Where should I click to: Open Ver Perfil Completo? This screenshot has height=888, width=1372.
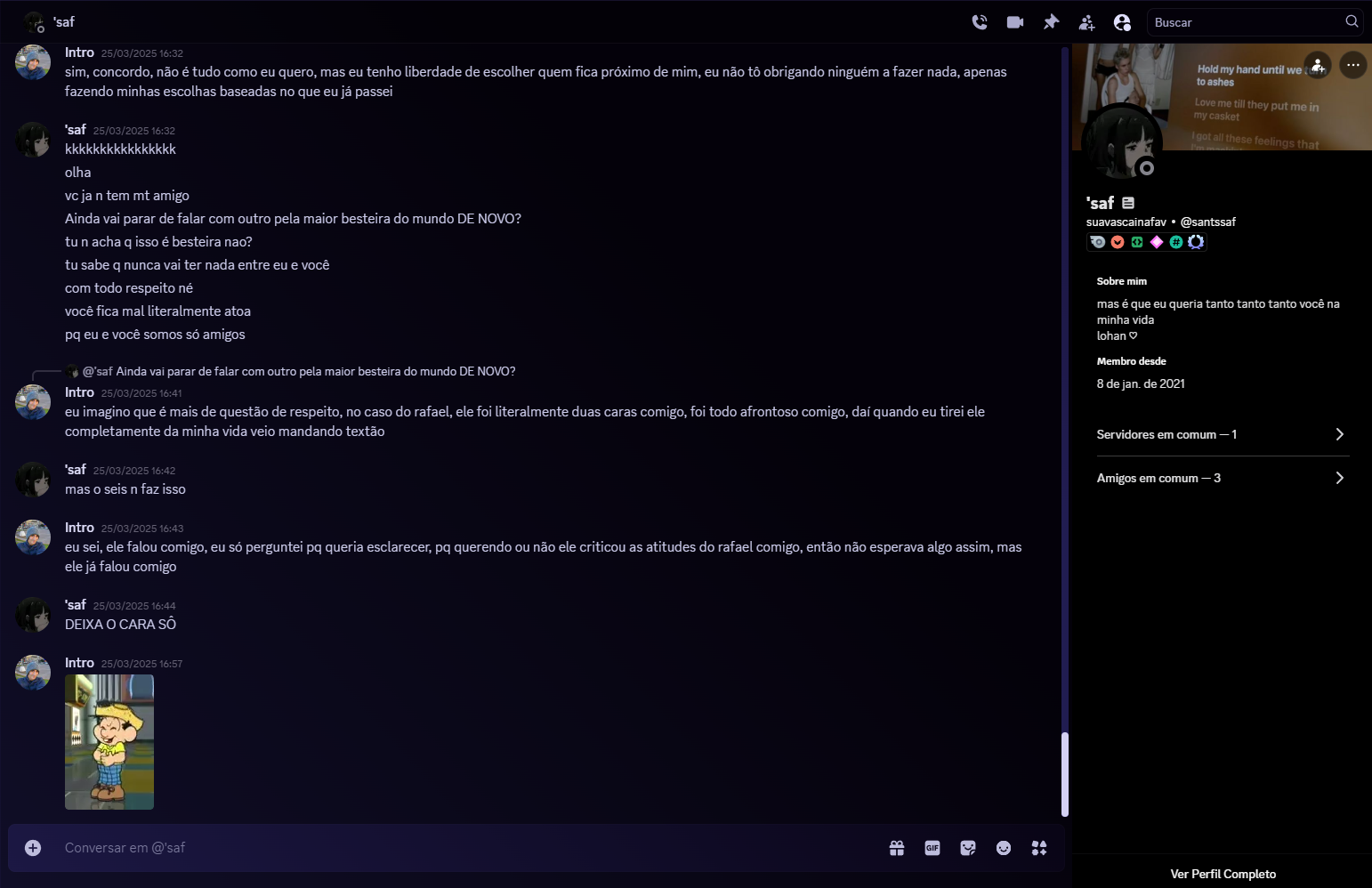[x=1223, y=874]
